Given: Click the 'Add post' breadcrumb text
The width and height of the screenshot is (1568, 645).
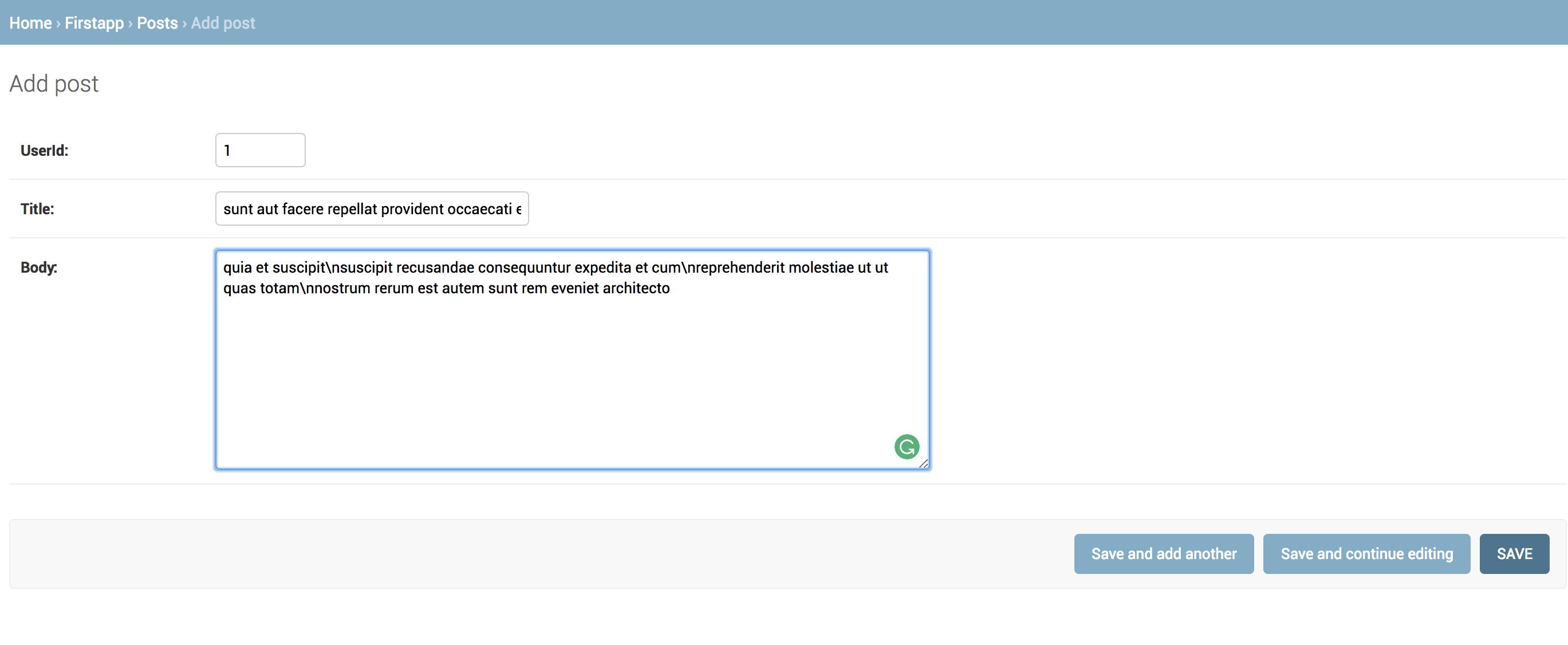Looking at the screenshot, I should pos(223,23).
